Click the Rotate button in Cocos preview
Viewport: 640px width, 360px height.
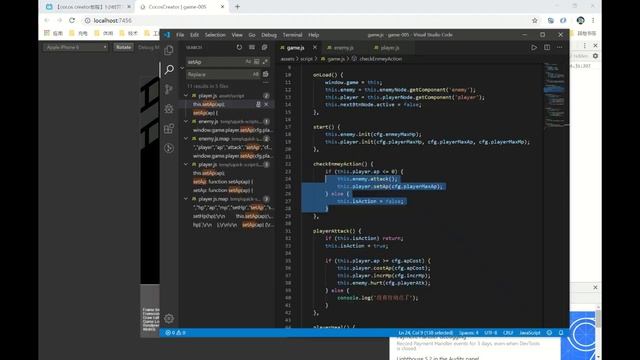[123, 47]
